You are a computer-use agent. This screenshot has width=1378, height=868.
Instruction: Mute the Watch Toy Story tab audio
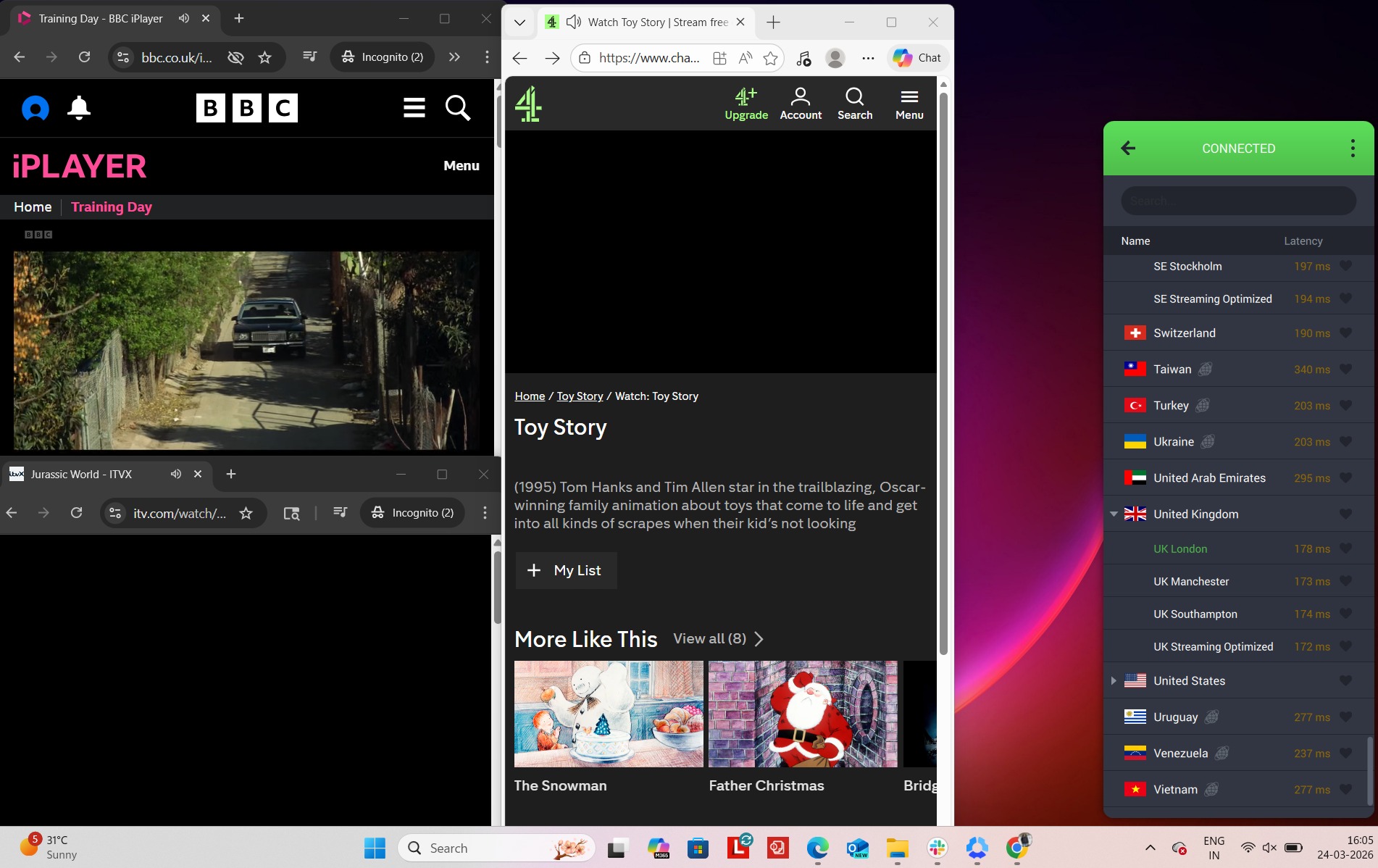click(573, 22)
